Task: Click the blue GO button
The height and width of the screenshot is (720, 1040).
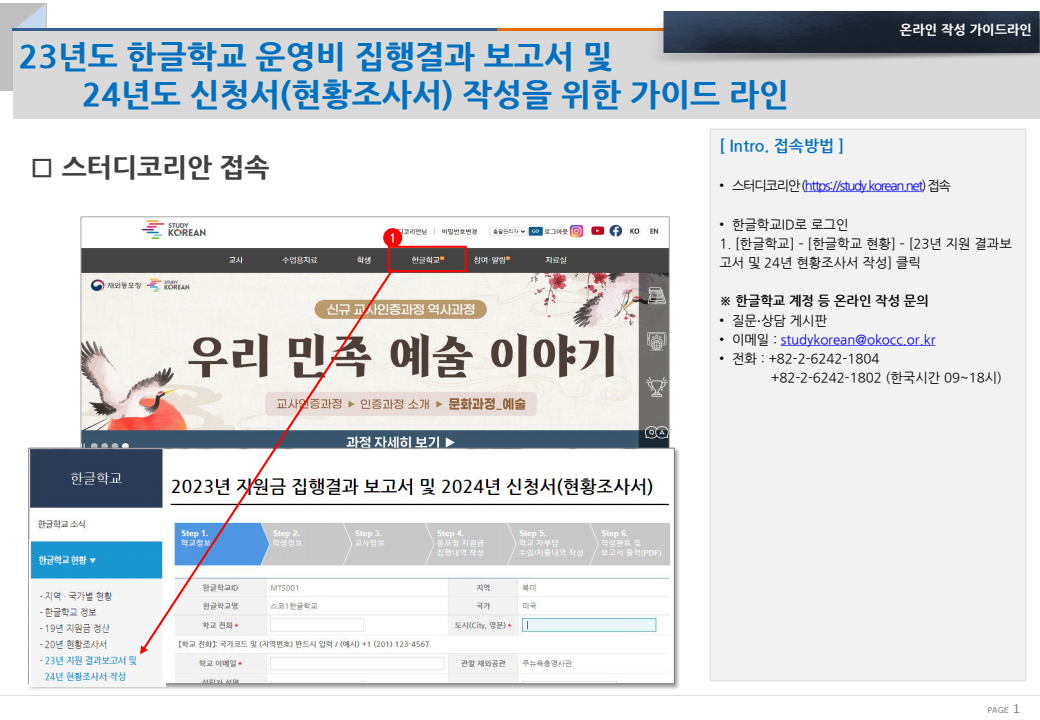Action: tap(535, 231)
